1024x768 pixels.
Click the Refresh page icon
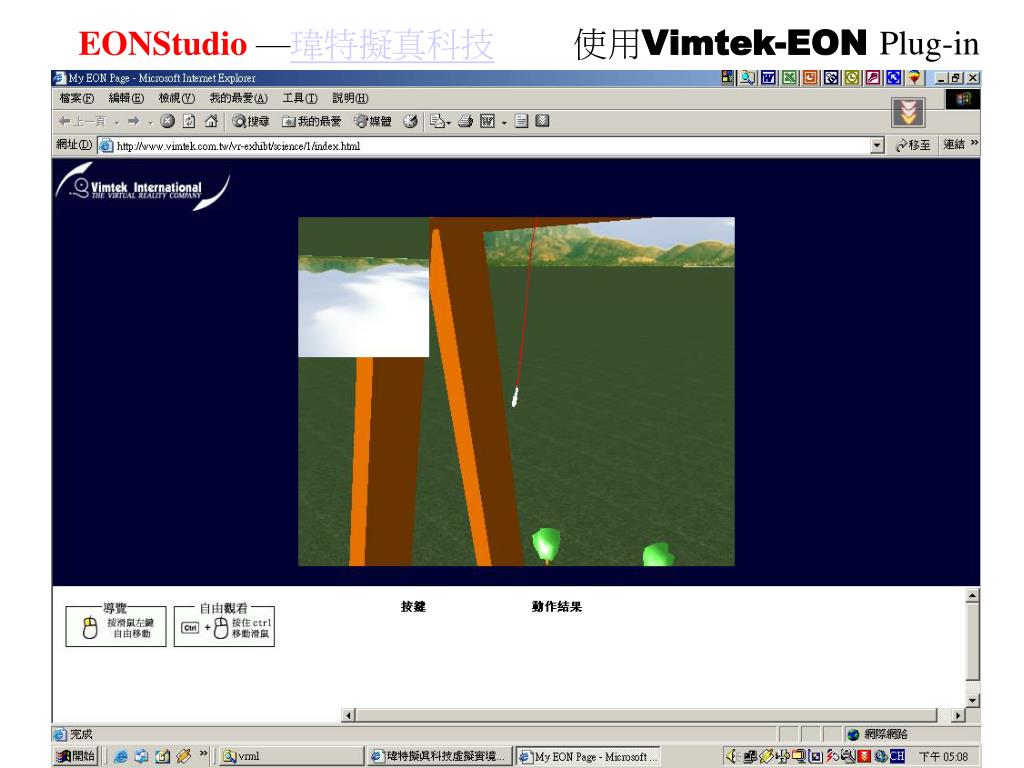click(x=189, y=121)
